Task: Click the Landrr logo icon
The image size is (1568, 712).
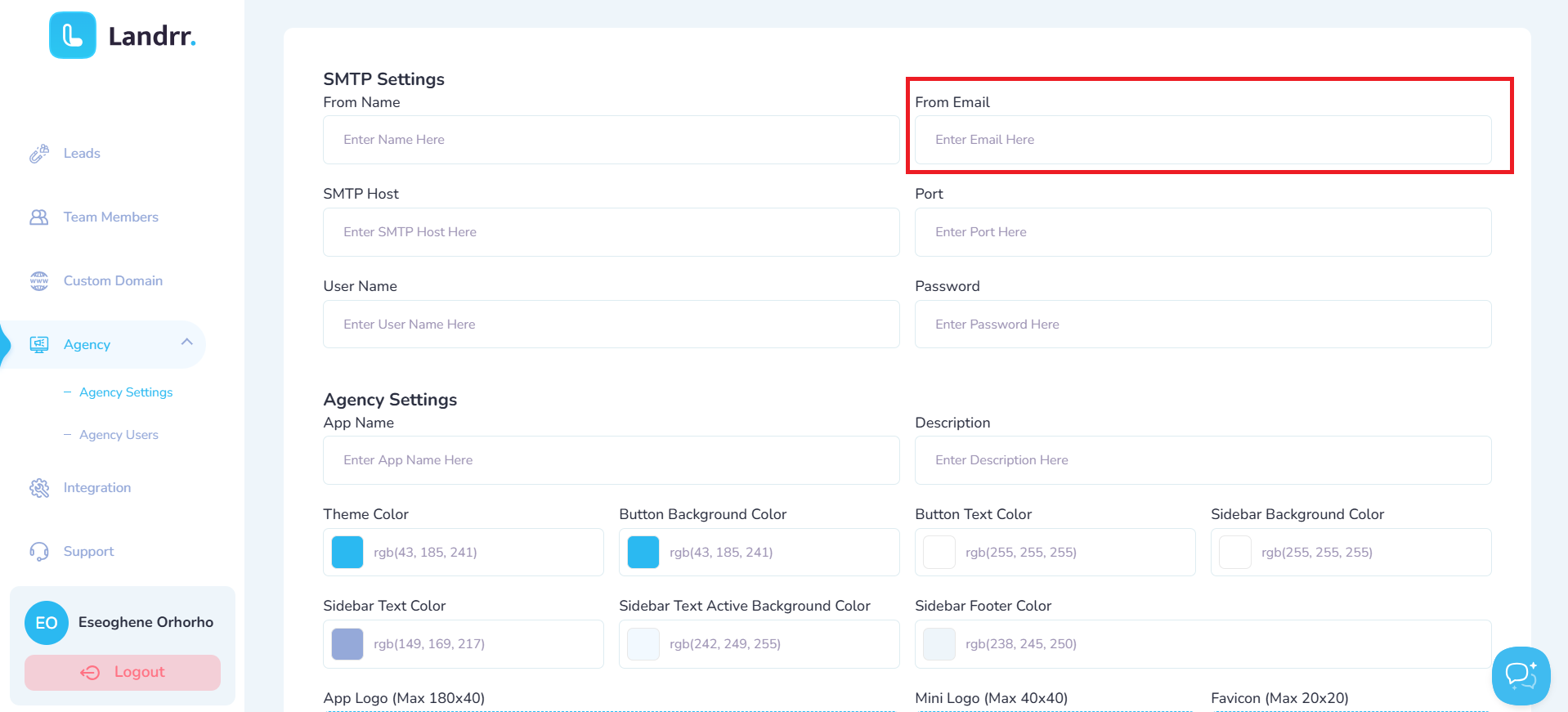Action: 73,35
